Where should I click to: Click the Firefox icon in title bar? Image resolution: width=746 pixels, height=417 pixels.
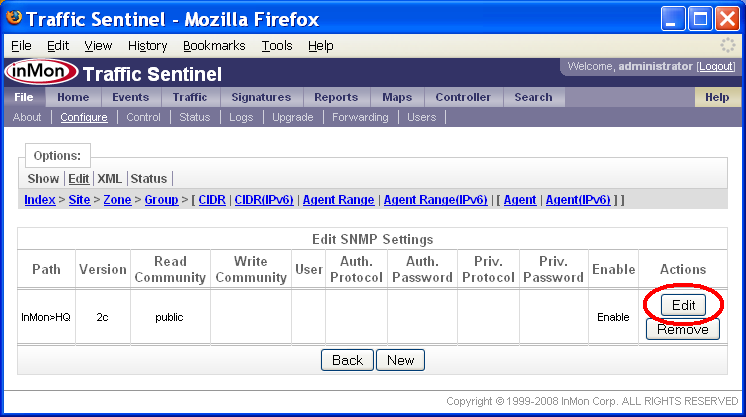14,17
